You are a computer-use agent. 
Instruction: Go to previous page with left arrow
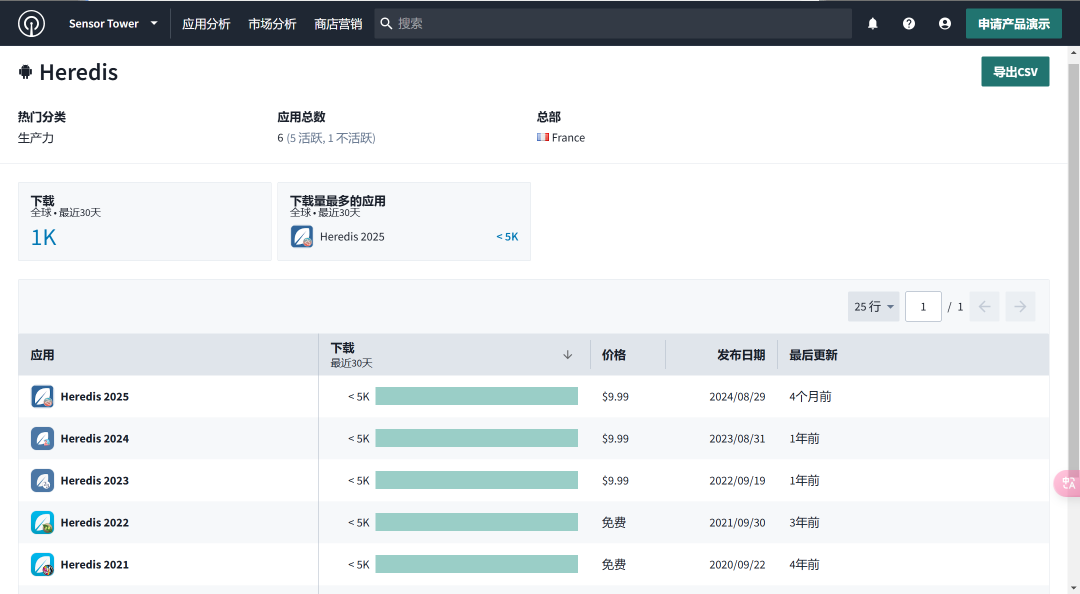[984, 307]
